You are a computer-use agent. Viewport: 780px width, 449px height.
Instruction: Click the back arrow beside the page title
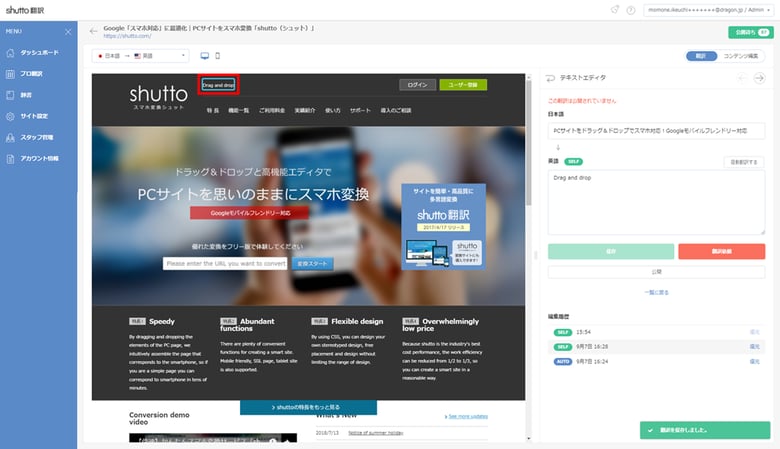pos(94,31)
